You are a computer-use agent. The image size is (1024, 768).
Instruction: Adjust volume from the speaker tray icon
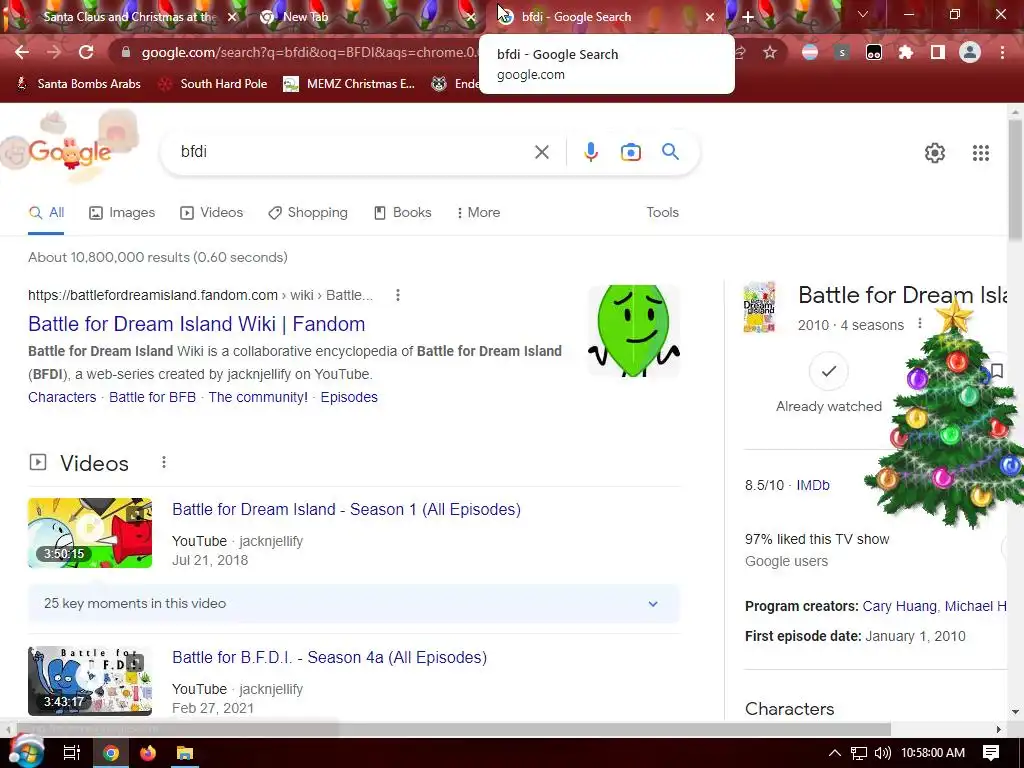[882, 753]
